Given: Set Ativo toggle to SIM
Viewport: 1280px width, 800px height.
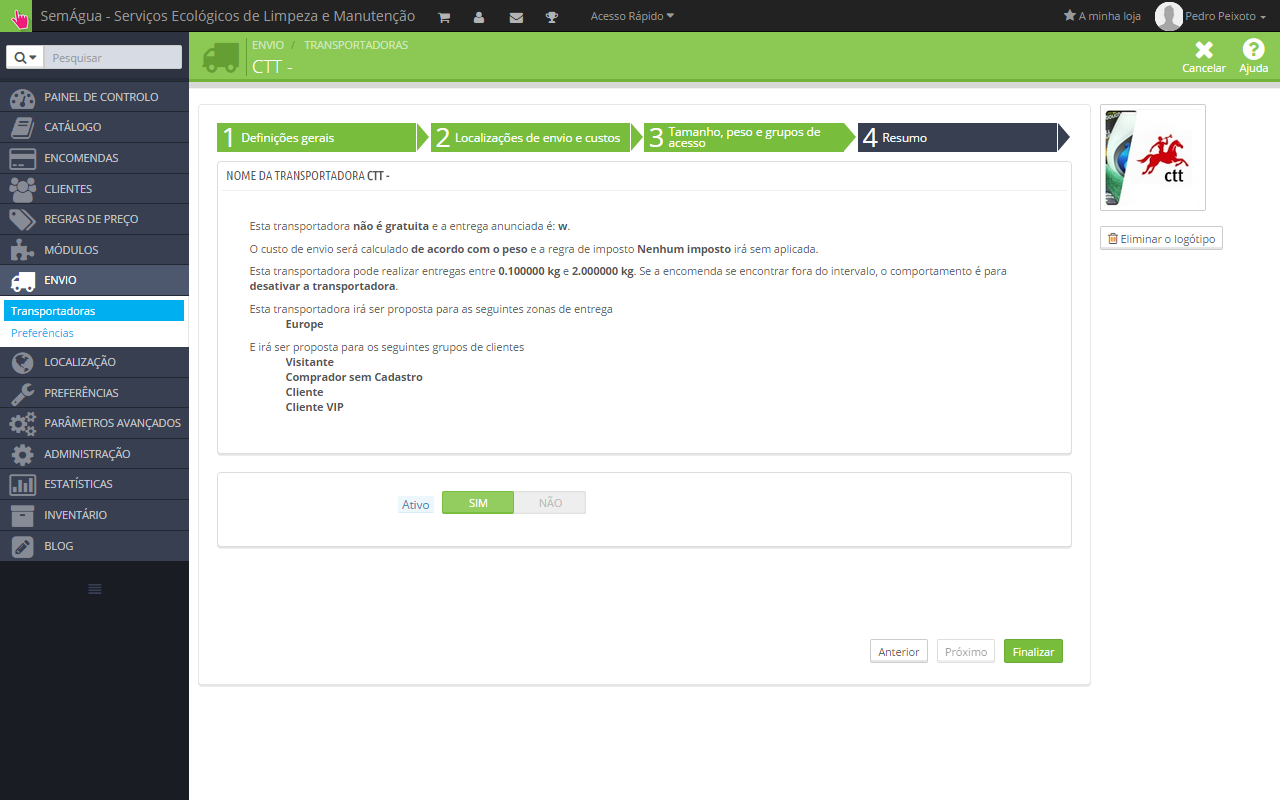Looking at the screenshot, I should 478,503.
